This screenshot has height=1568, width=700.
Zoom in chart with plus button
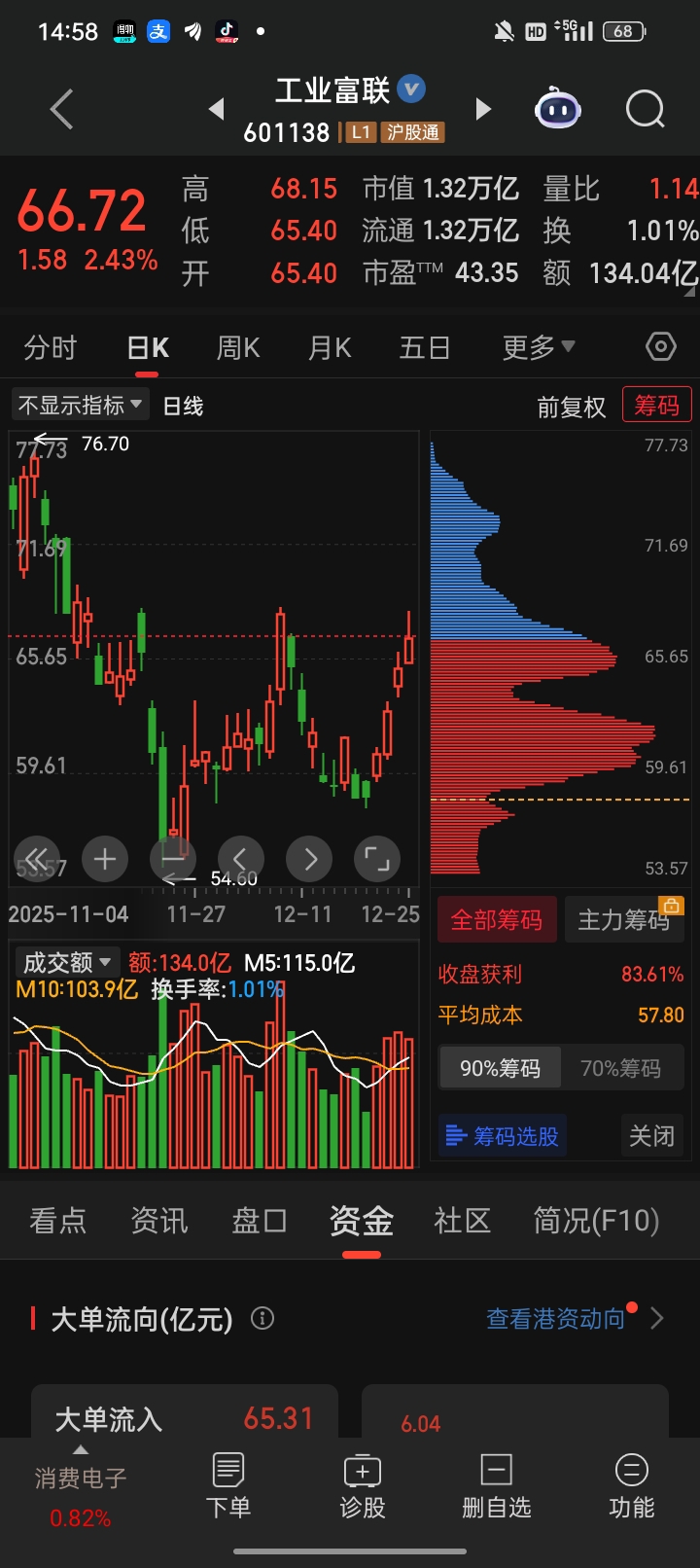(x=105, y=859)
